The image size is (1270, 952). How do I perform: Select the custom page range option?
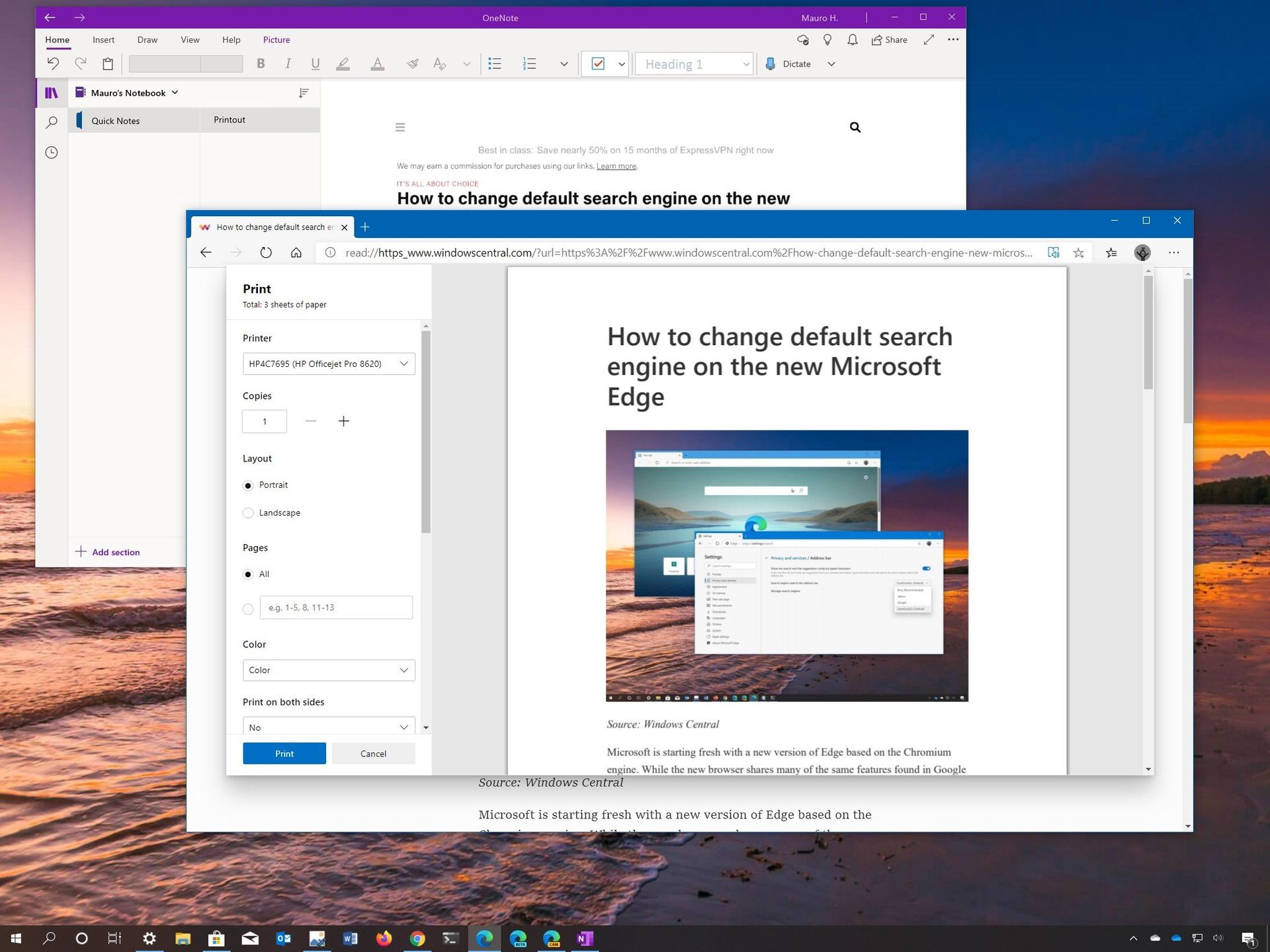[248, 608]
